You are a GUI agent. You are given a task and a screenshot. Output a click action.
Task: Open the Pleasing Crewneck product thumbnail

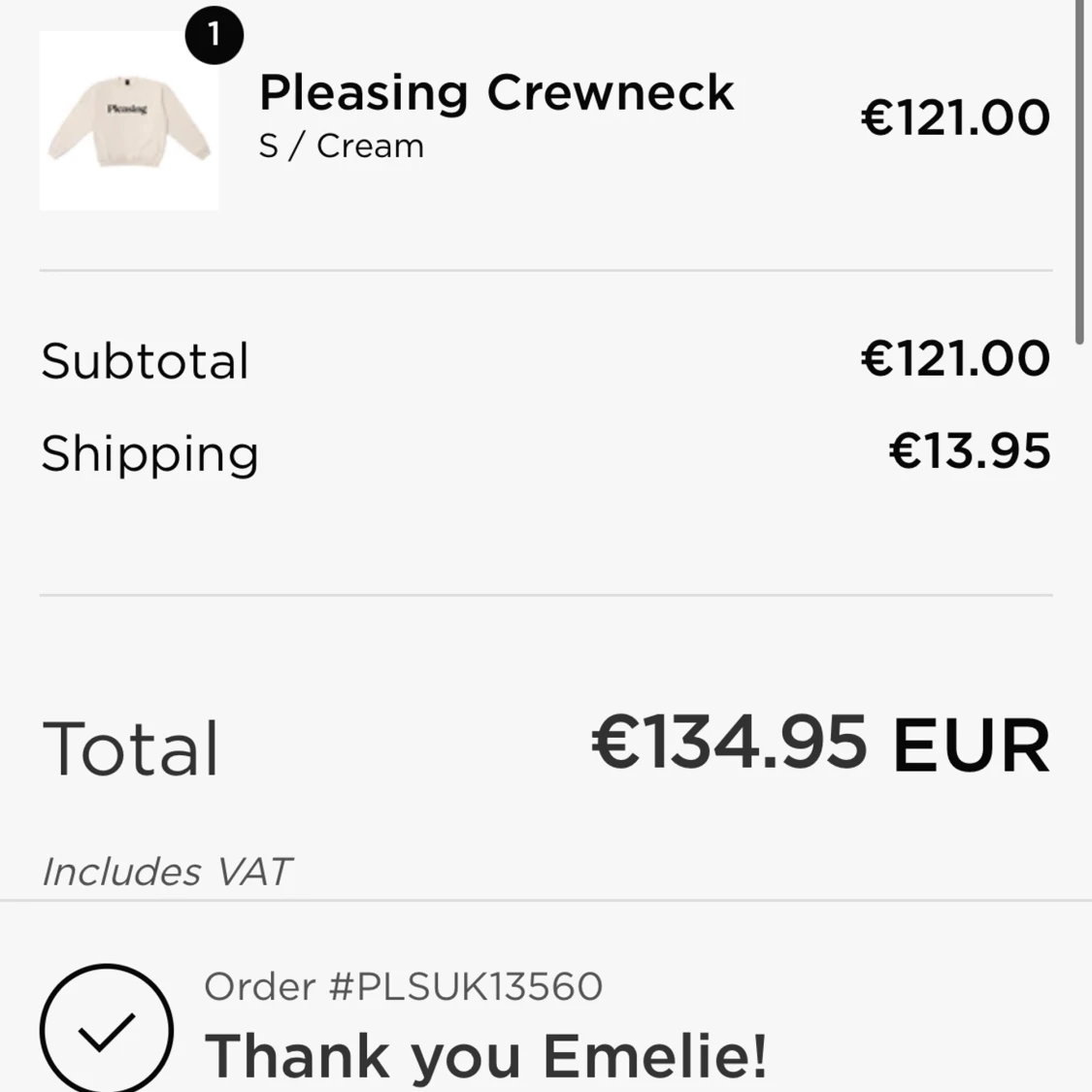(129, 120)
